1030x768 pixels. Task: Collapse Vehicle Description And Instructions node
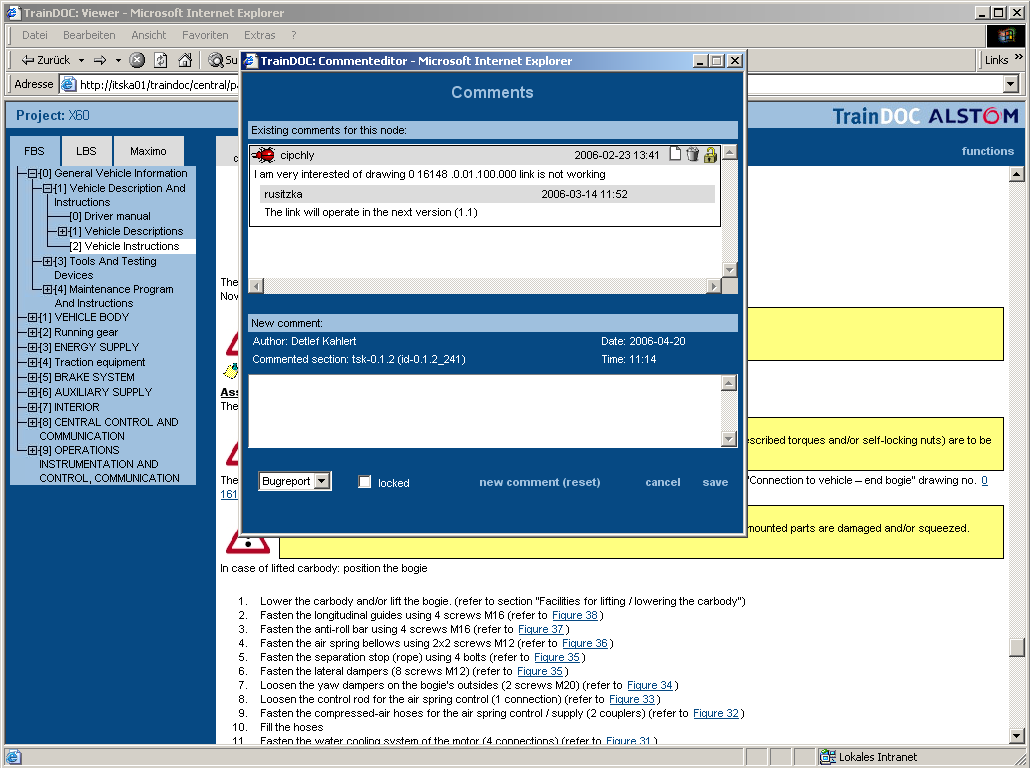[47, 189]
